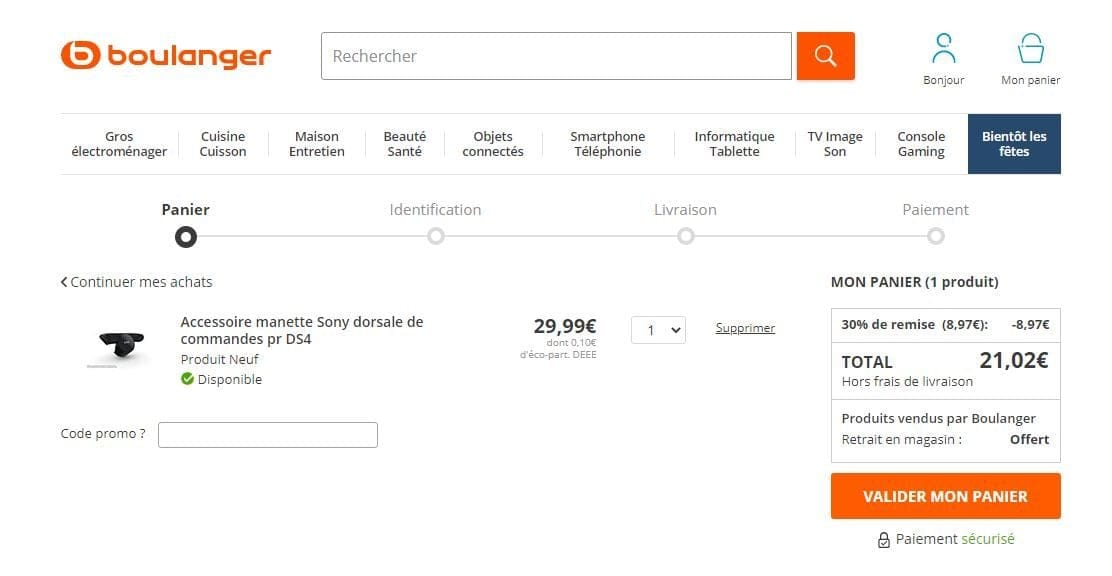Select the Paiement step marker
This screenshot has height=576, width=1112.
pos(936,236)
